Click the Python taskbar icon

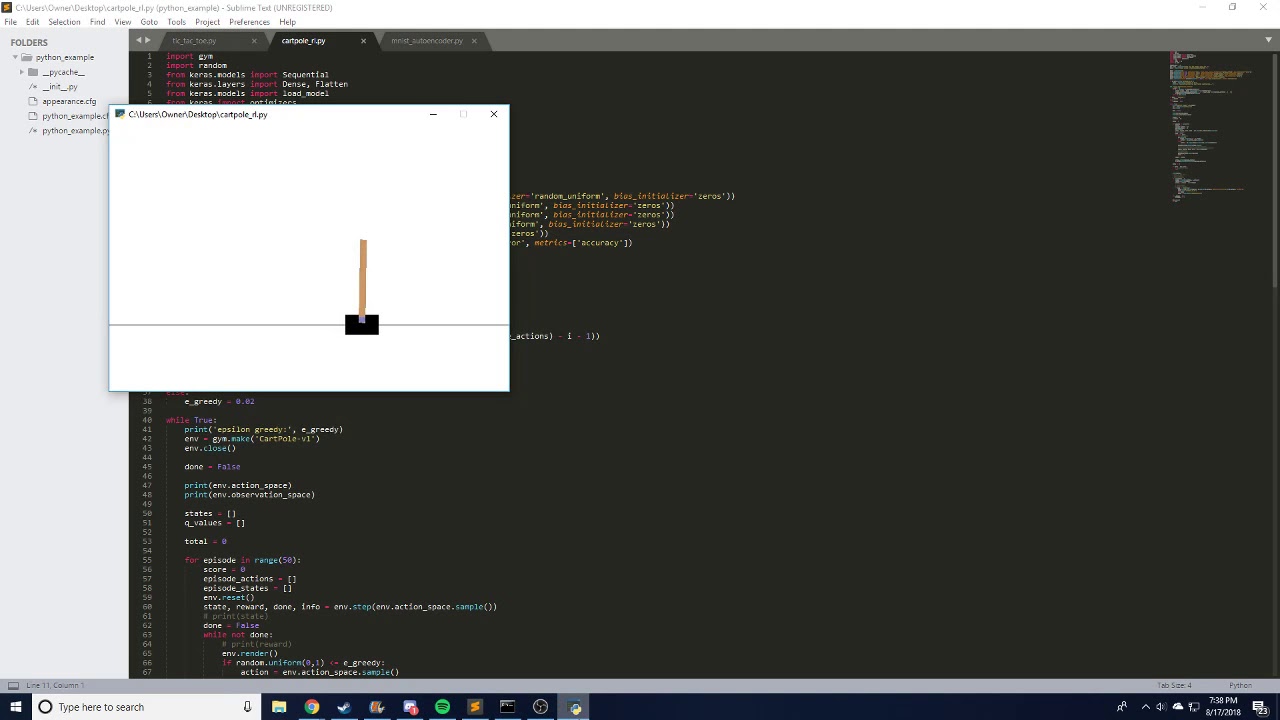(575, 707)
